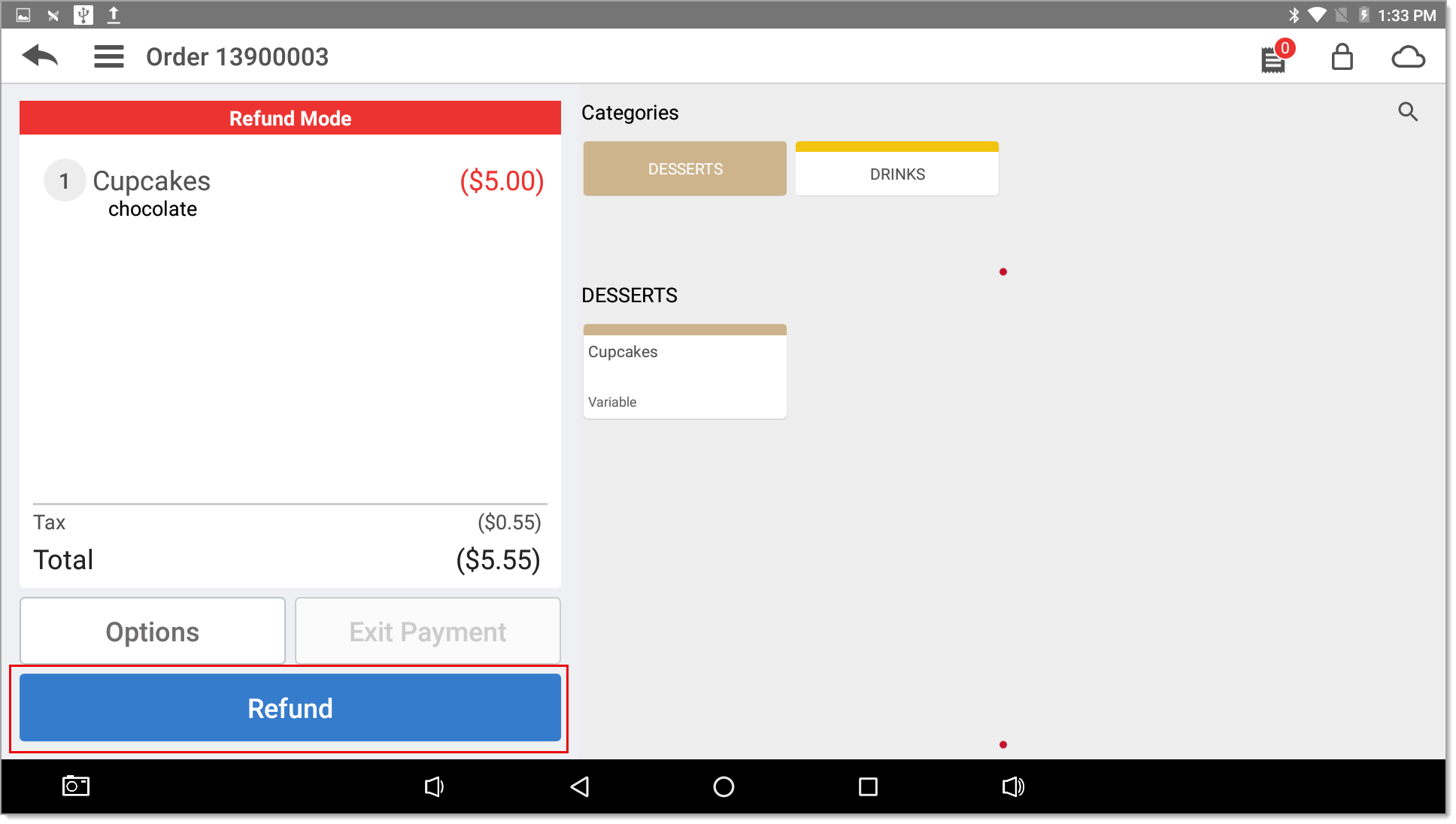Tap the Total ($5.55) amount
Viewport: 1456px width, 824px height.
click(x=498, y=560)
